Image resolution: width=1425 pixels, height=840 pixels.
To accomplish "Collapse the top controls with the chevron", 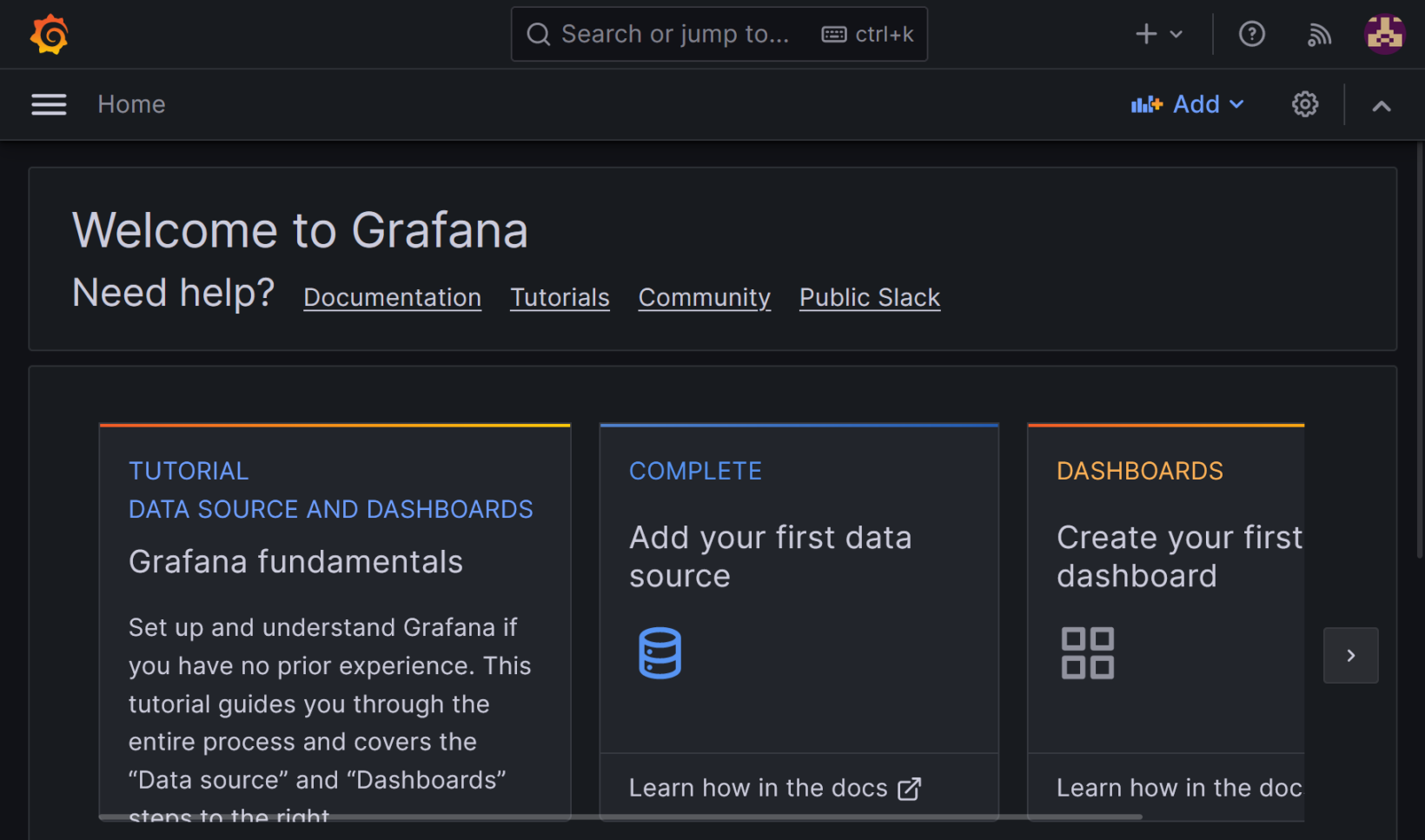I will 1381,104.
